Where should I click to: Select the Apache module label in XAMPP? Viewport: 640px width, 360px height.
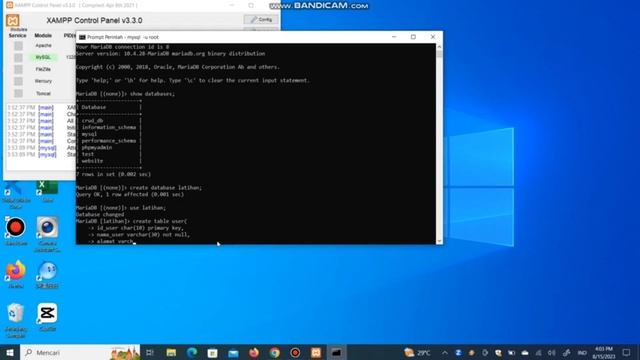click(x=43, y=46)
